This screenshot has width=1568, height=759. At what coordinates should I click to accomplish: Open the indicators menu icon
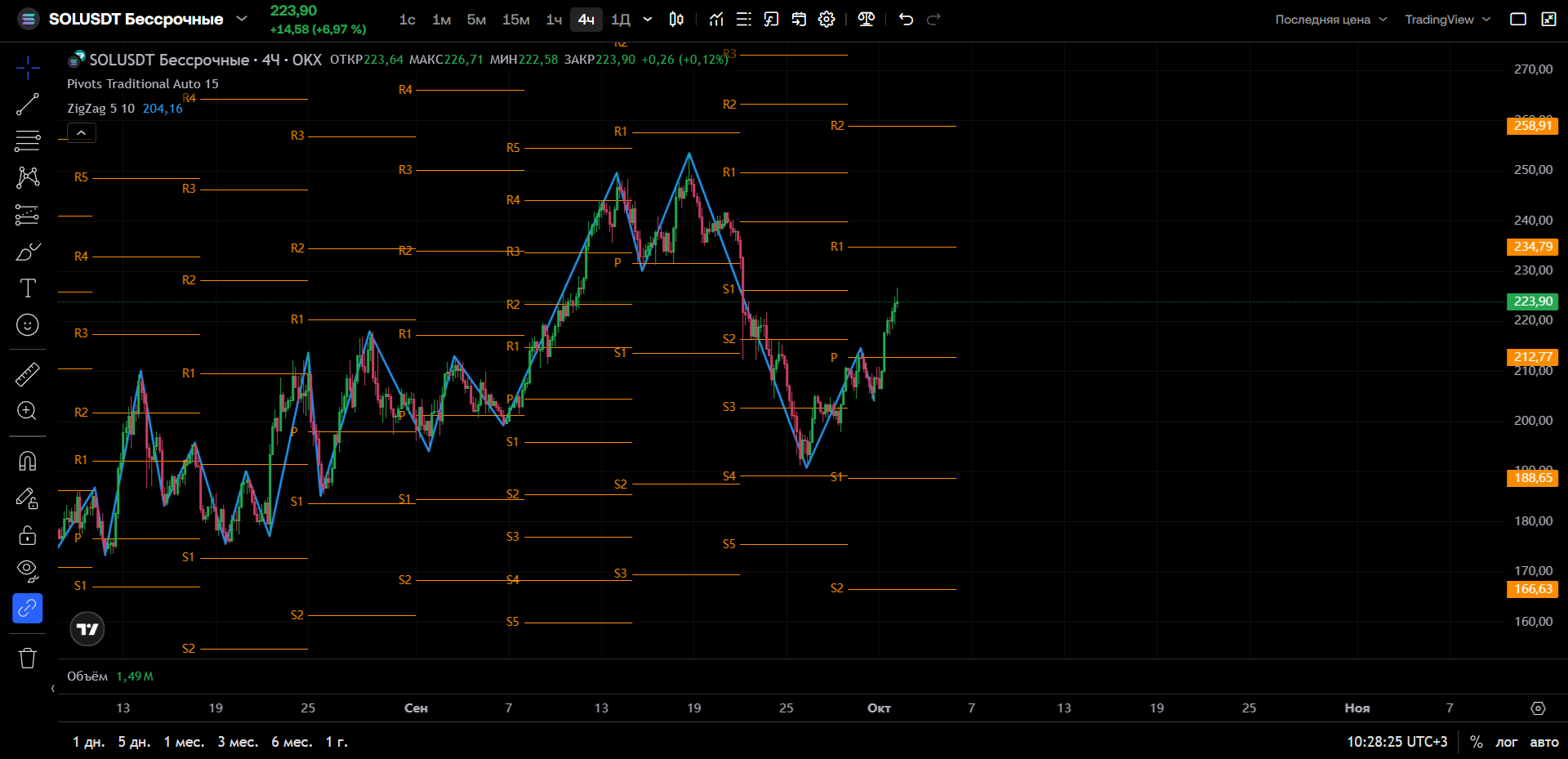[716, 20]
